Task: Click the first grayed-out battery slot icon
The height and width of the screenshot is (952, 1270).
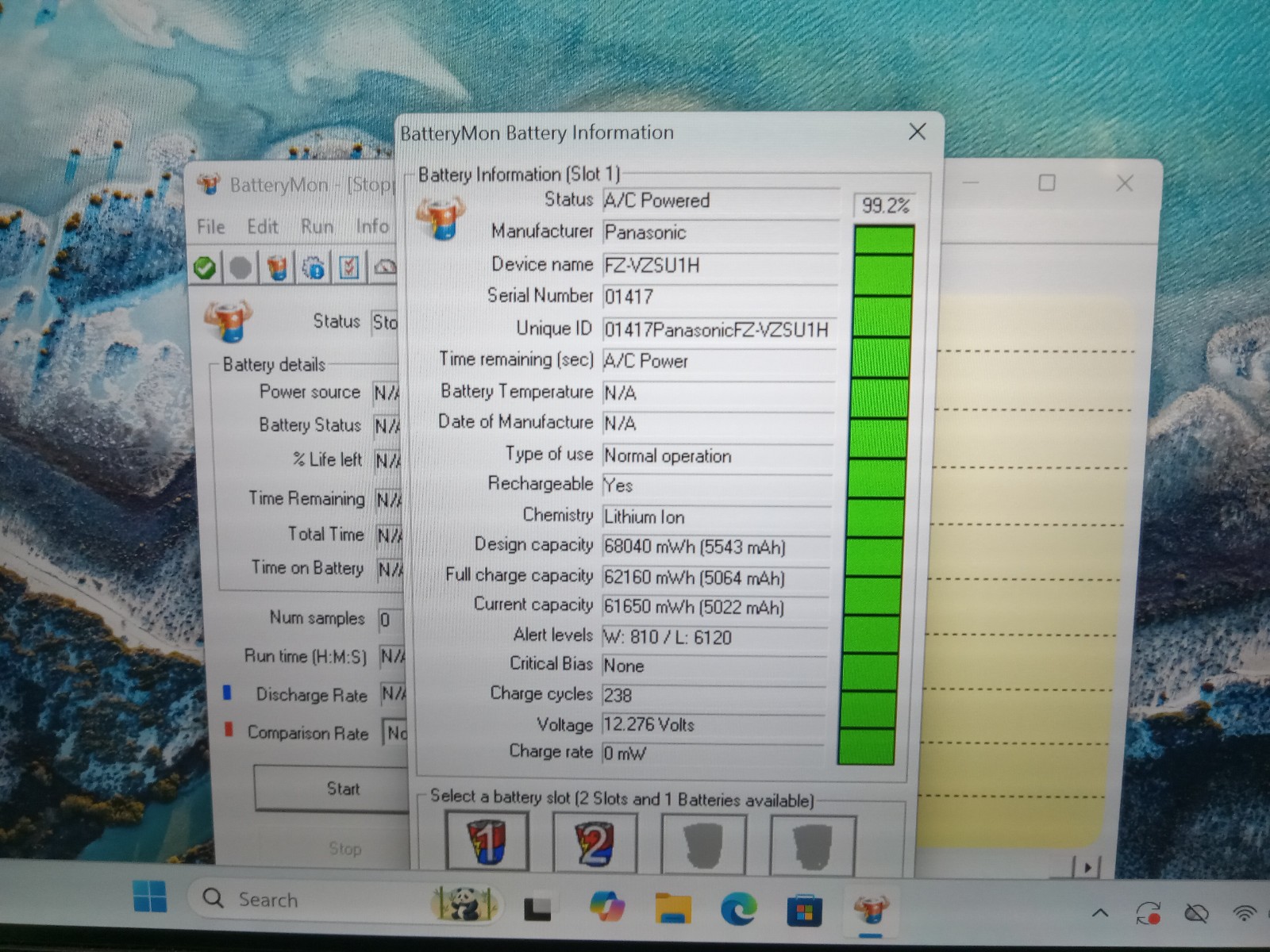Action: point(704,846)
